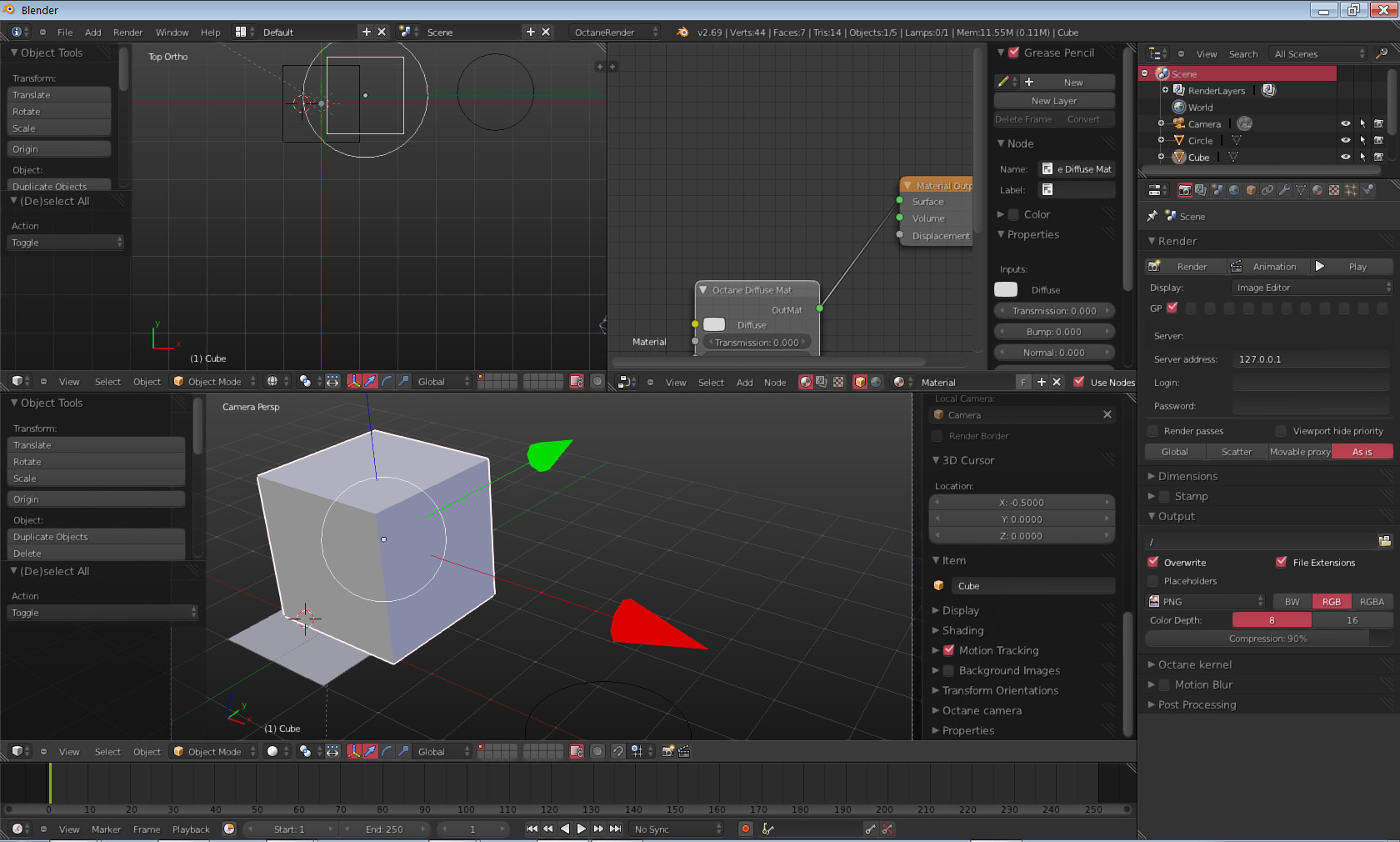Switch to the World properties tab icon

tap(1234, 190)
